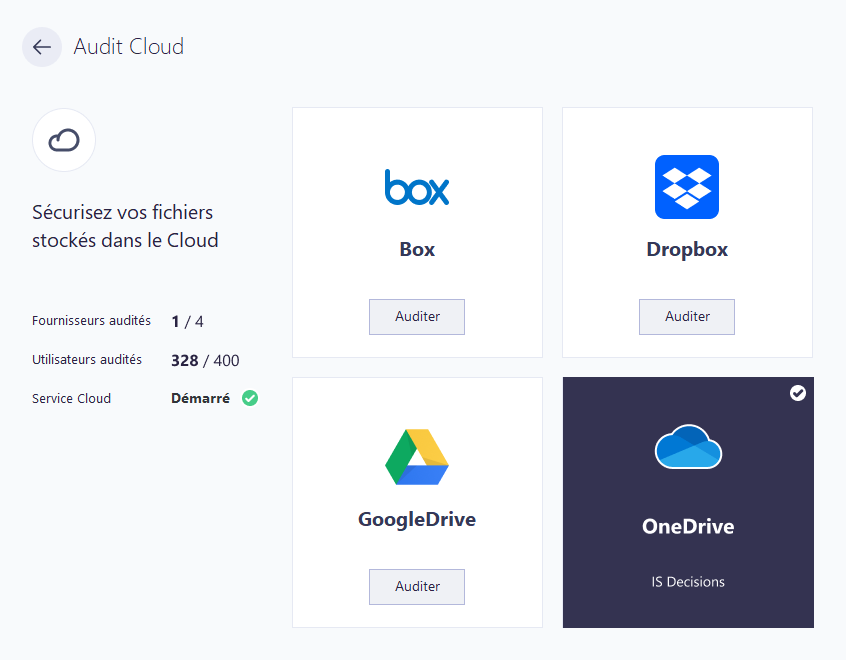
Task: Click the Dropbox card name
Action: click(687, 250)
